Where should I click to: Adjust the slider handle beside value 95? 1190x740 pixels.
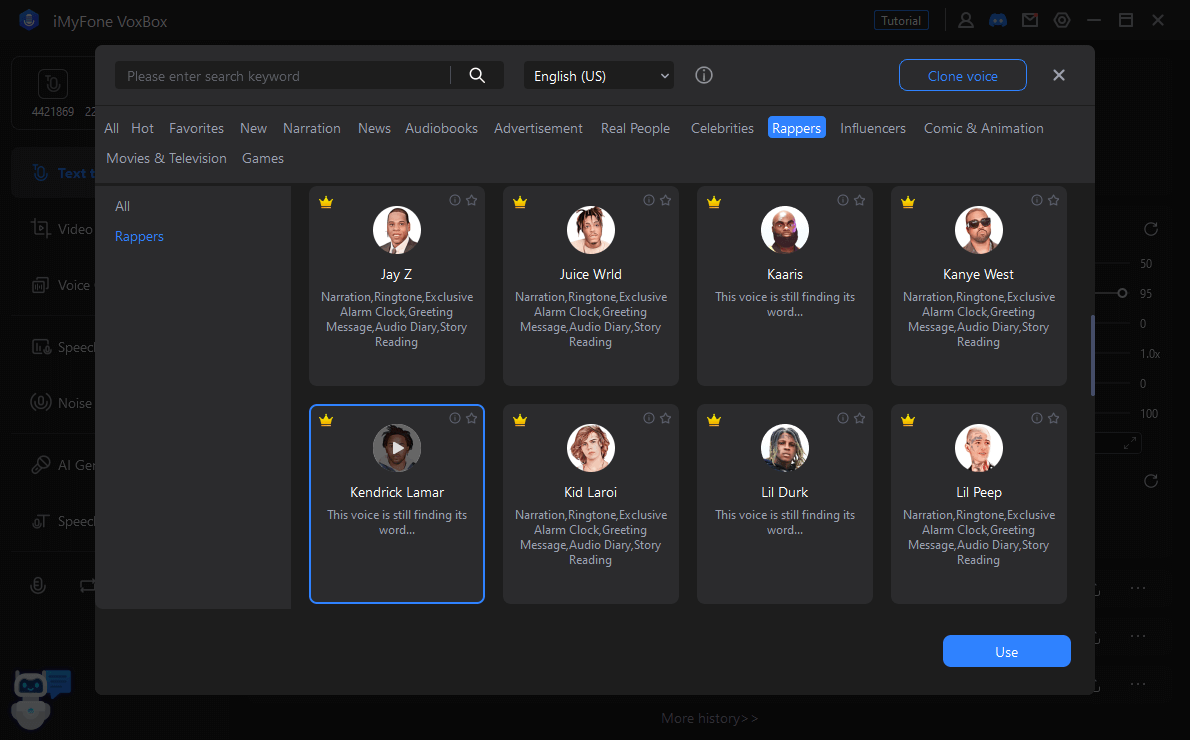tap(1122, 293)
